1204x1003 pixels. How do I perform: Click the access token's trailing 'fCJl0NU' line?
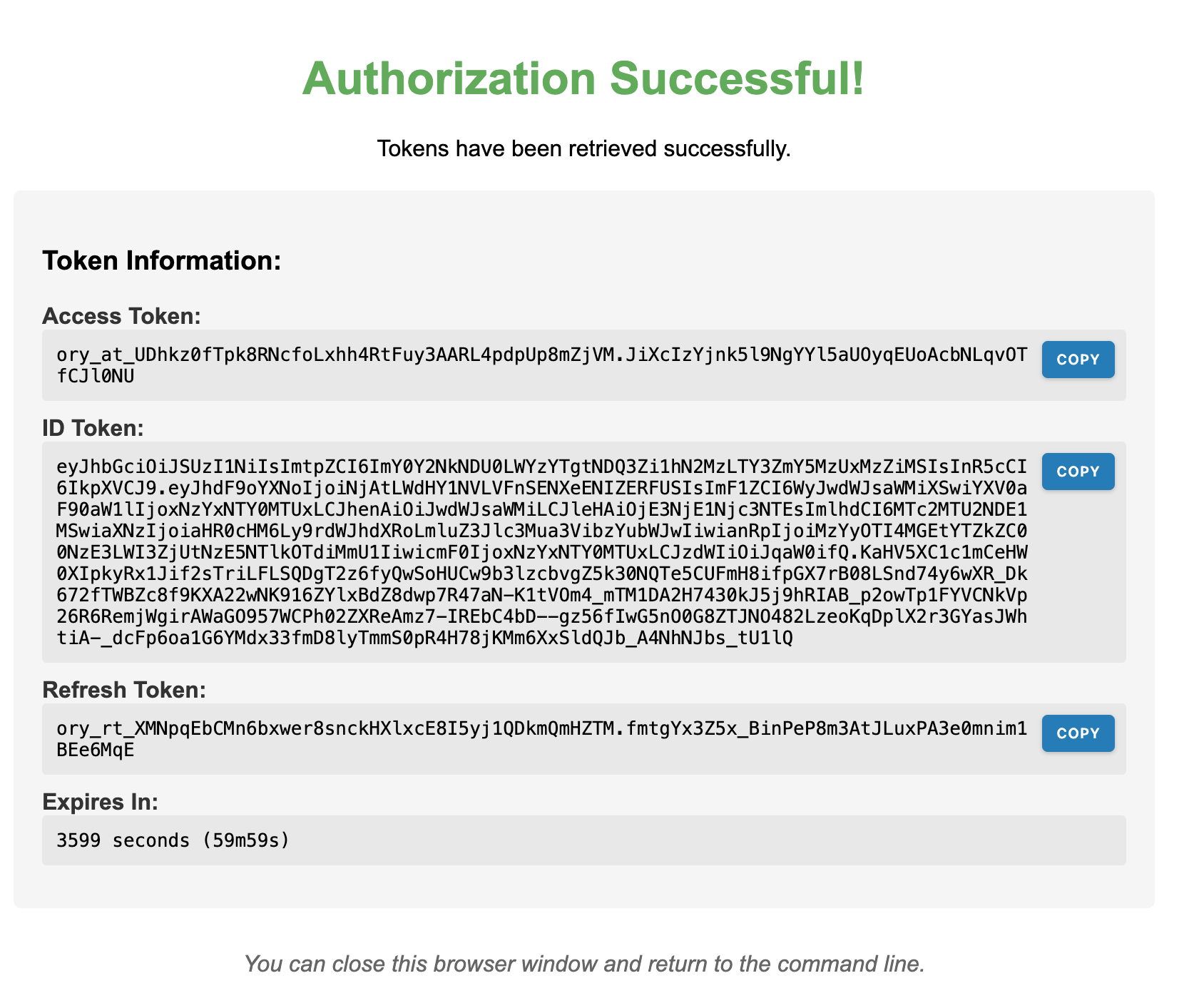tap(95, 375)
